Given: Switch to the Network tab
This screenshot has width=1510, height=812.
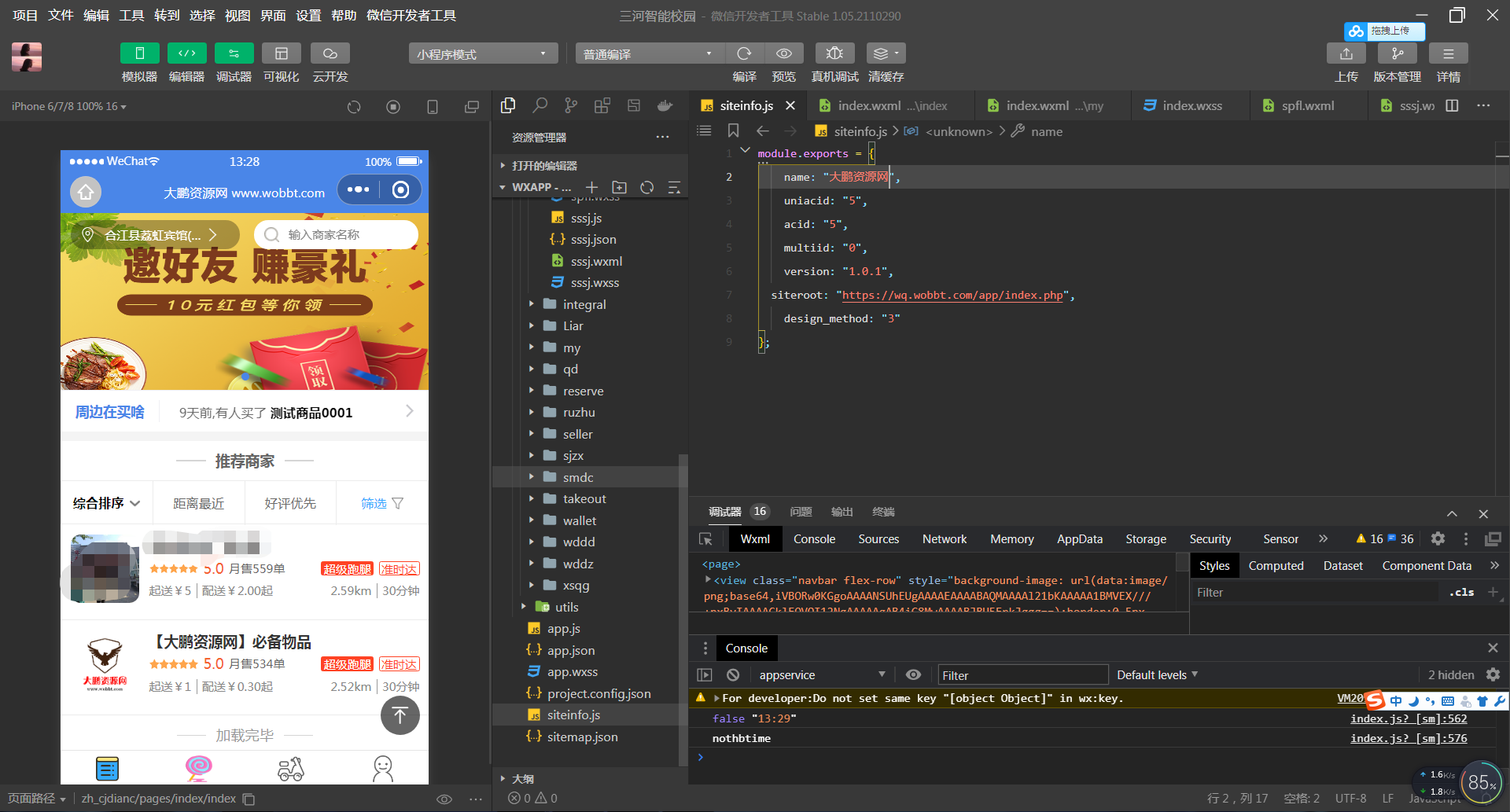Looking at the screenshot, I should click(x=944, y=538).
